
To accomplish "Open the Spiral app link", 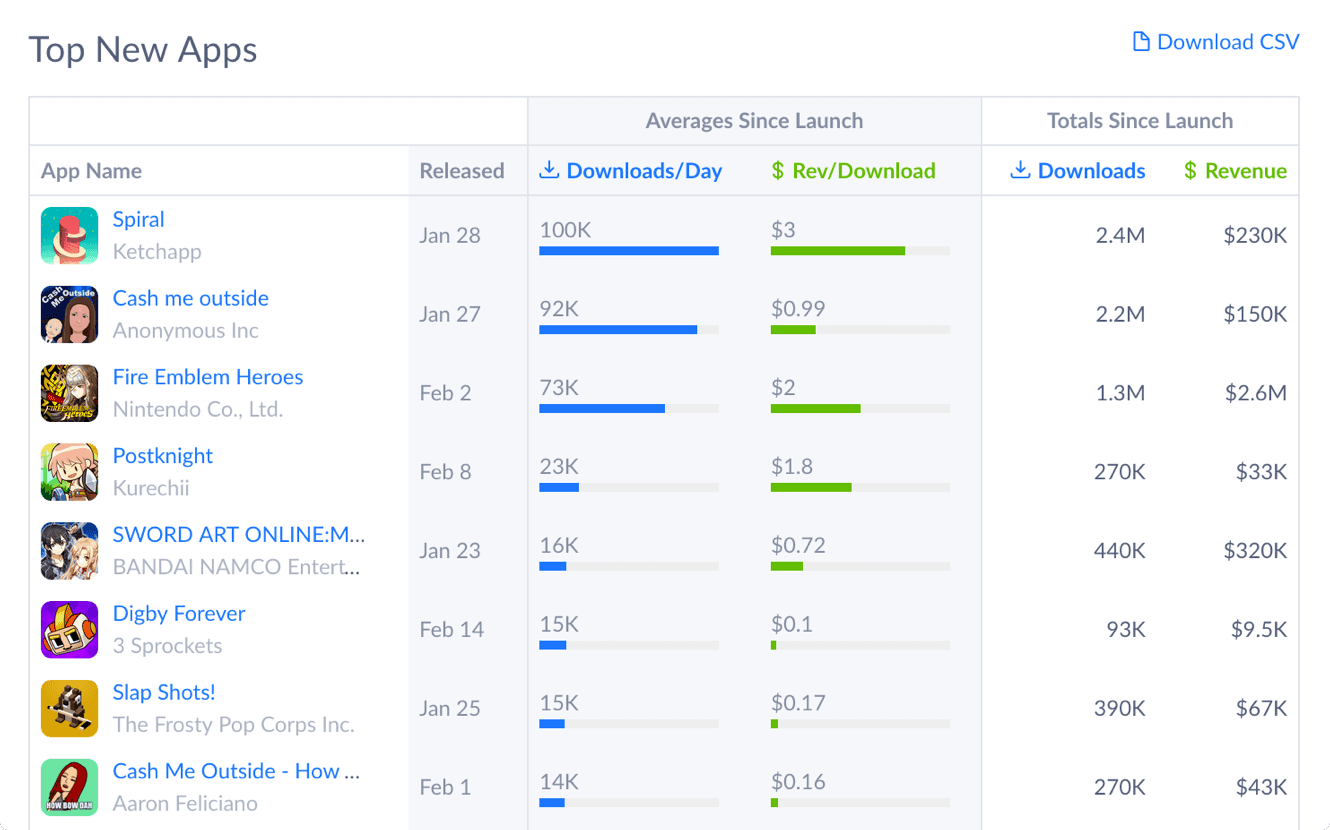I will tap(138, 219).
